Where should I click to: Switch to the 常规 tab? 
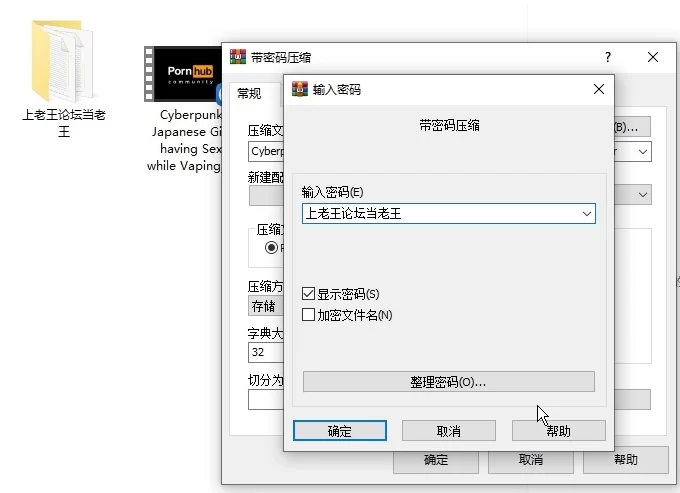(x=249, y=93)
